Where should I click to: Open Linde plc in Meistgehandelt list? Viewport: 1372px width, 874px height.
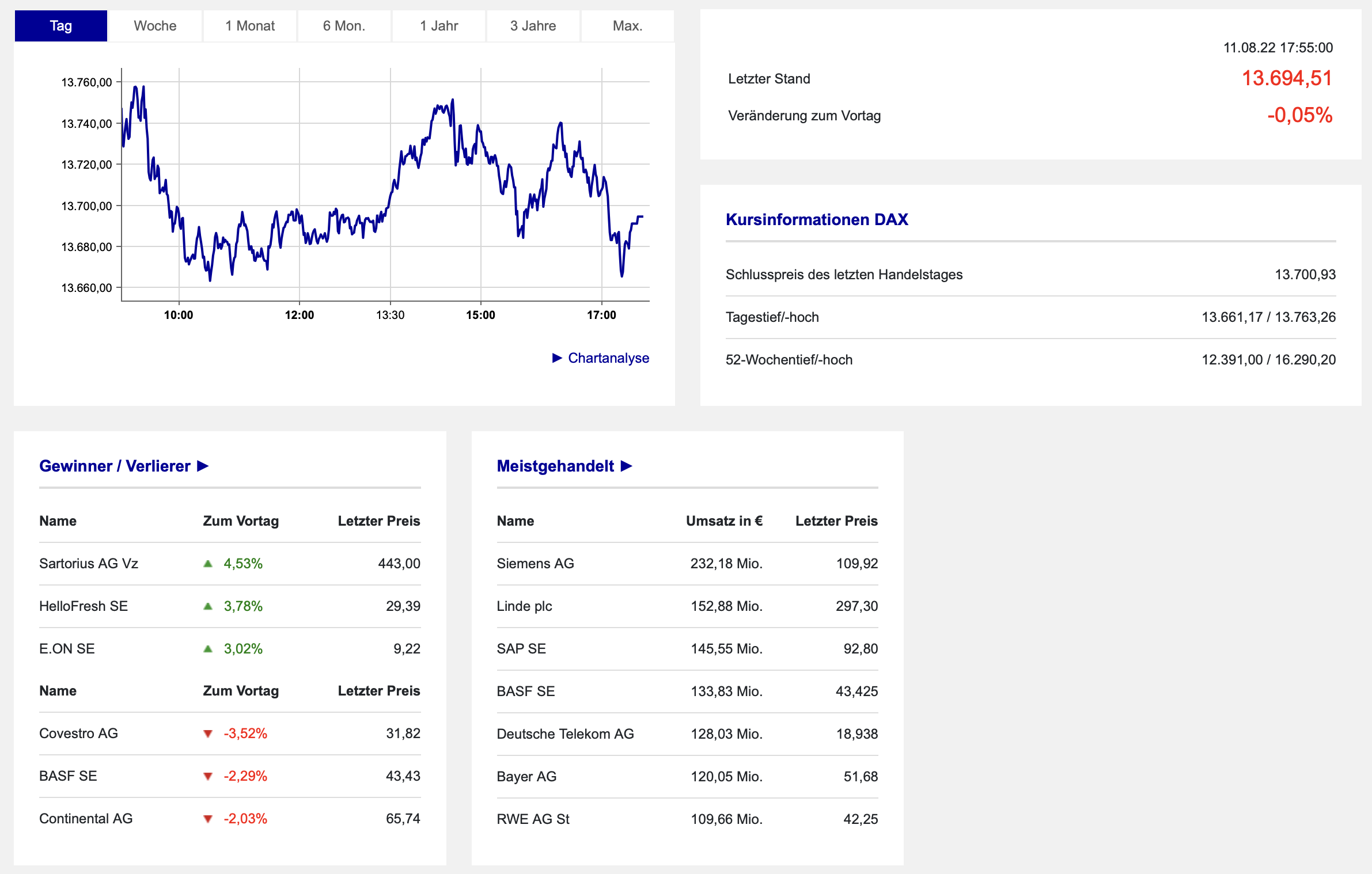pyautogui.click(x=525, y=606)
